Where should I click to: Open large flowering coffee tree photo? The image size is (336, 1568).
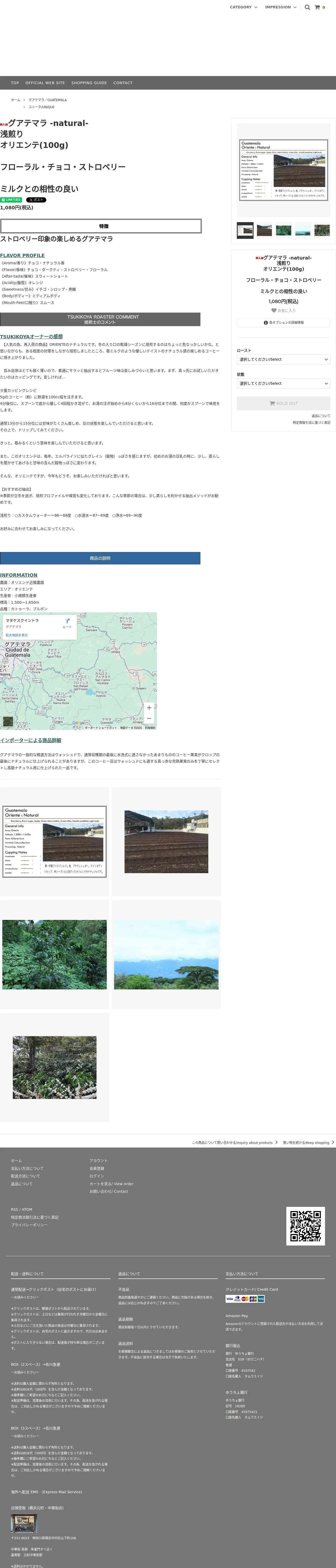54,1068
